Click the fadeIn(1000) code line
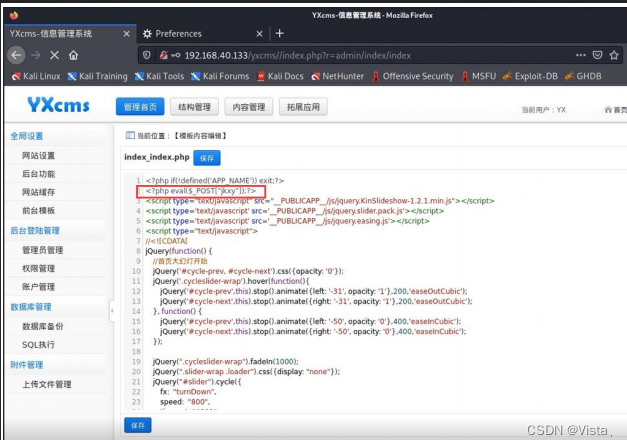The image size is (627, 440). (226, 362)
